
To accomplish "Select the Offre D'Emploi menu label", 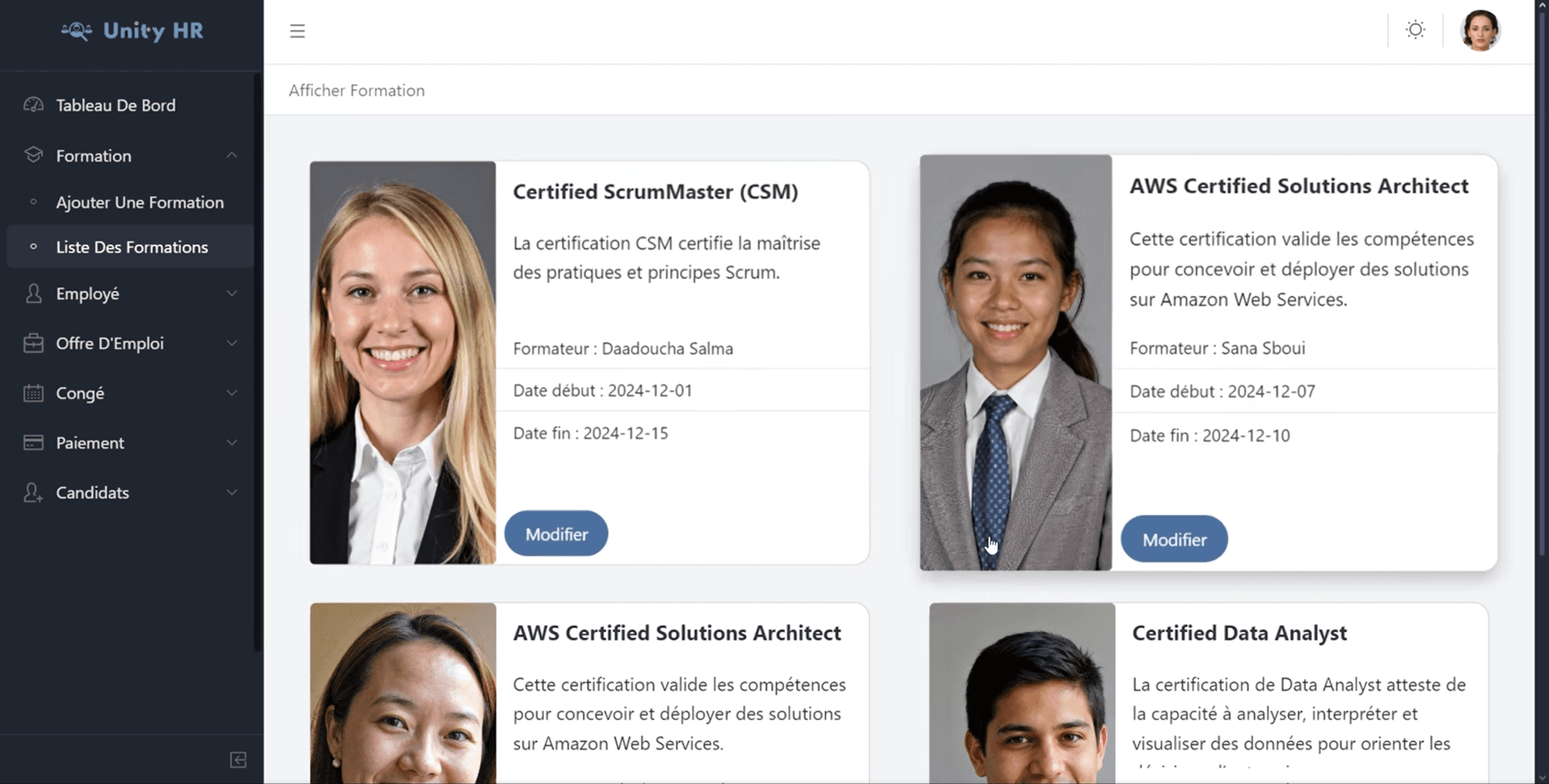I will click(110, 344).
